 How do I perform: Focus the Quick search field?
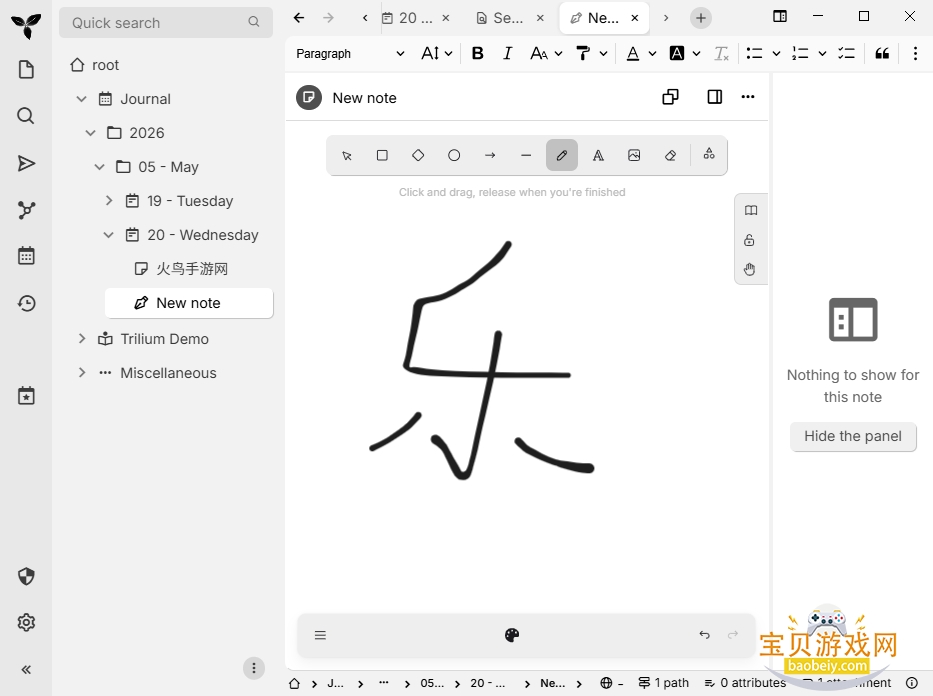click(x=165, y=23)
